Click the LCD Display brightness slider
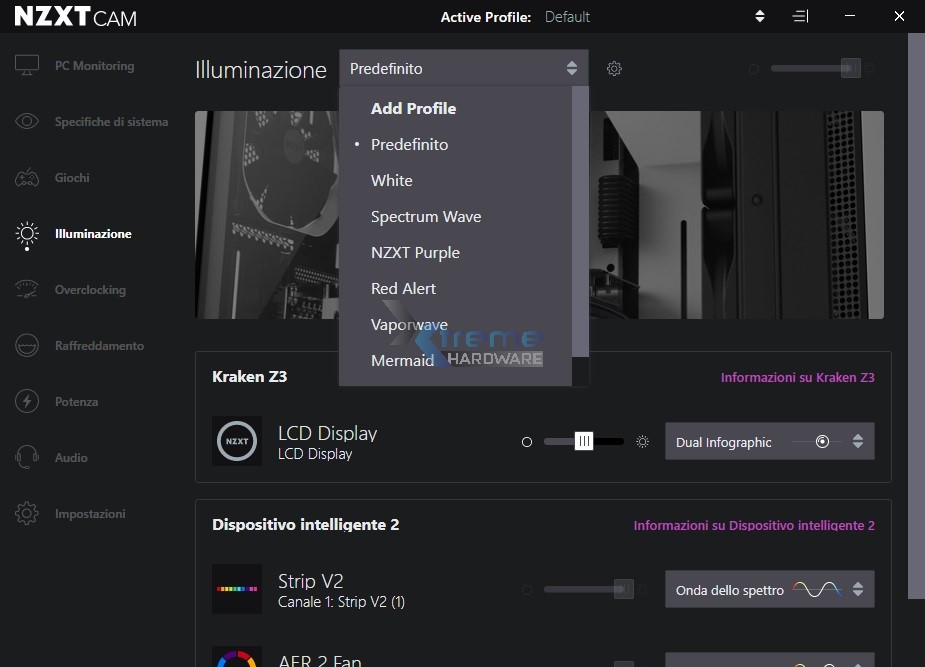The image size is (925, 667). (x=584, y=442)
